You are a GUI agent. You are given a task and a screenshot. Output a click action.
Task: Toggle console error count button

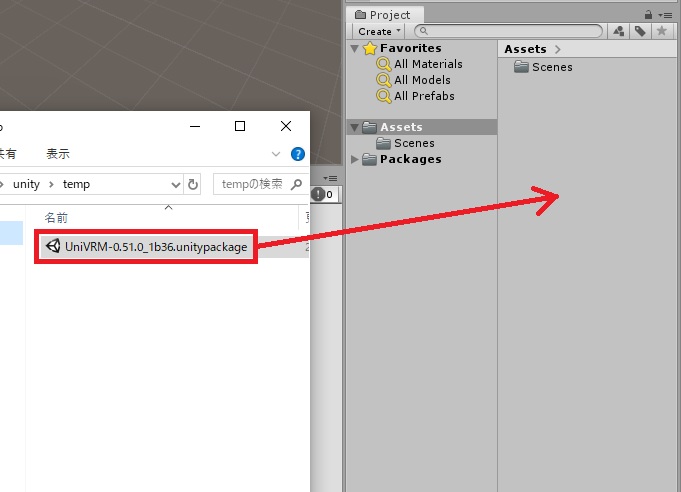click(324, 194)
